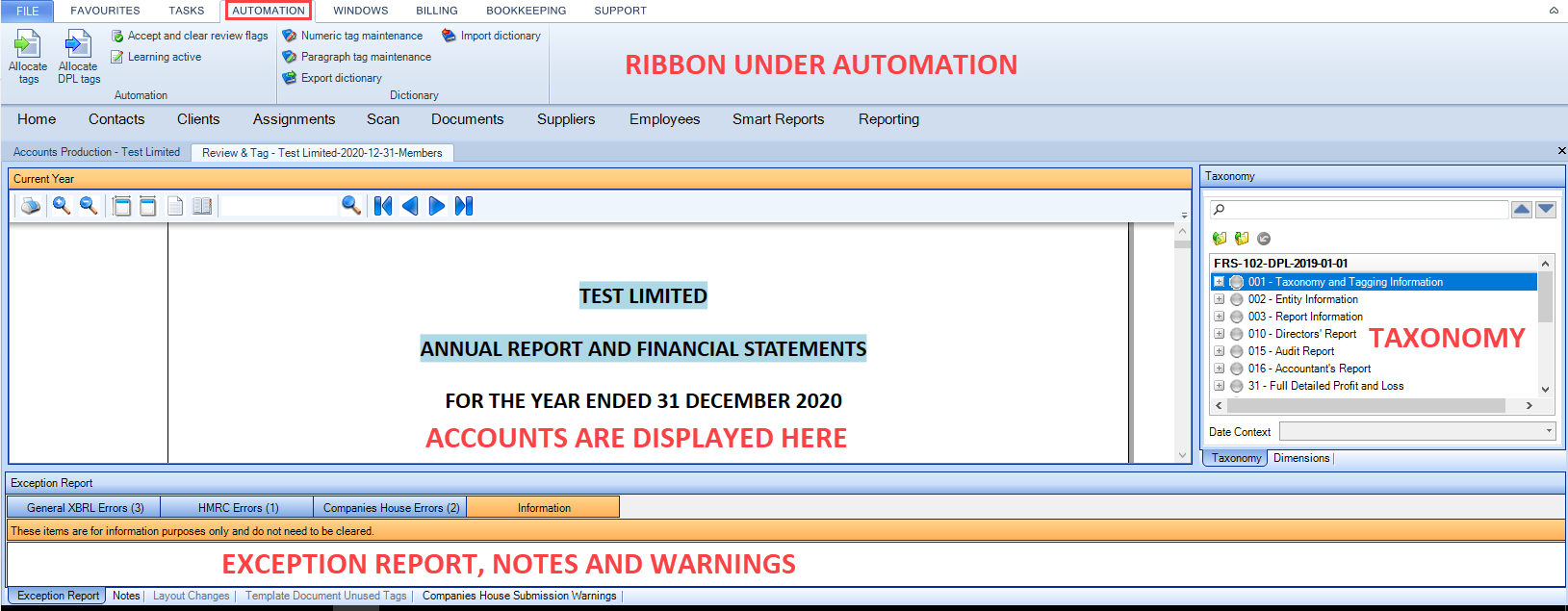Open the BOOKKEEPING ribbon tab
Screen dimensions: 1568x611
526,11
